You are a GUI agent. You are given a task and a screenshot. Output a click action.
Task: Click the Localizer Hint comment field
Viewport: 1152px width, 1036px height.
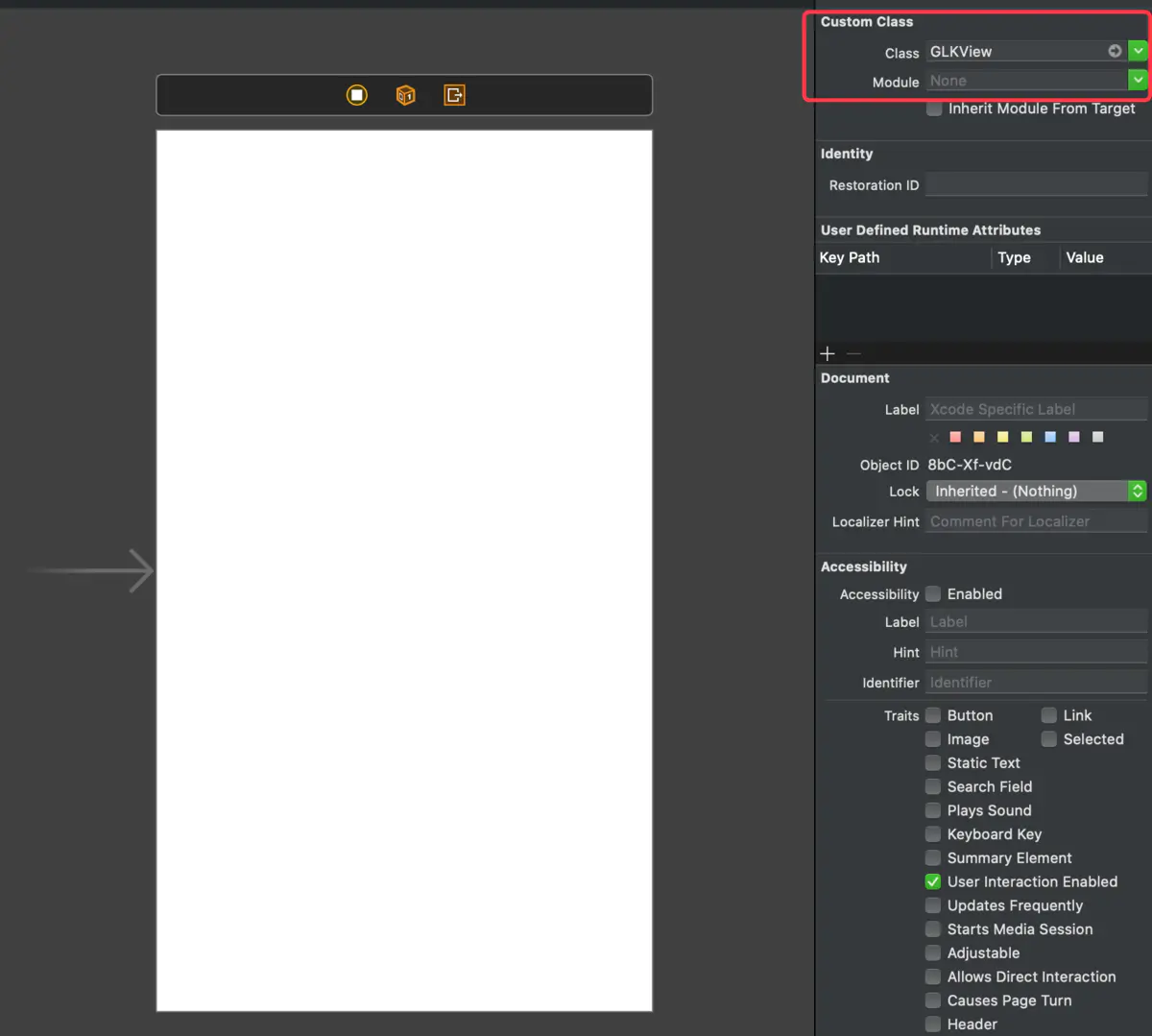click(x=1037, y=522)
